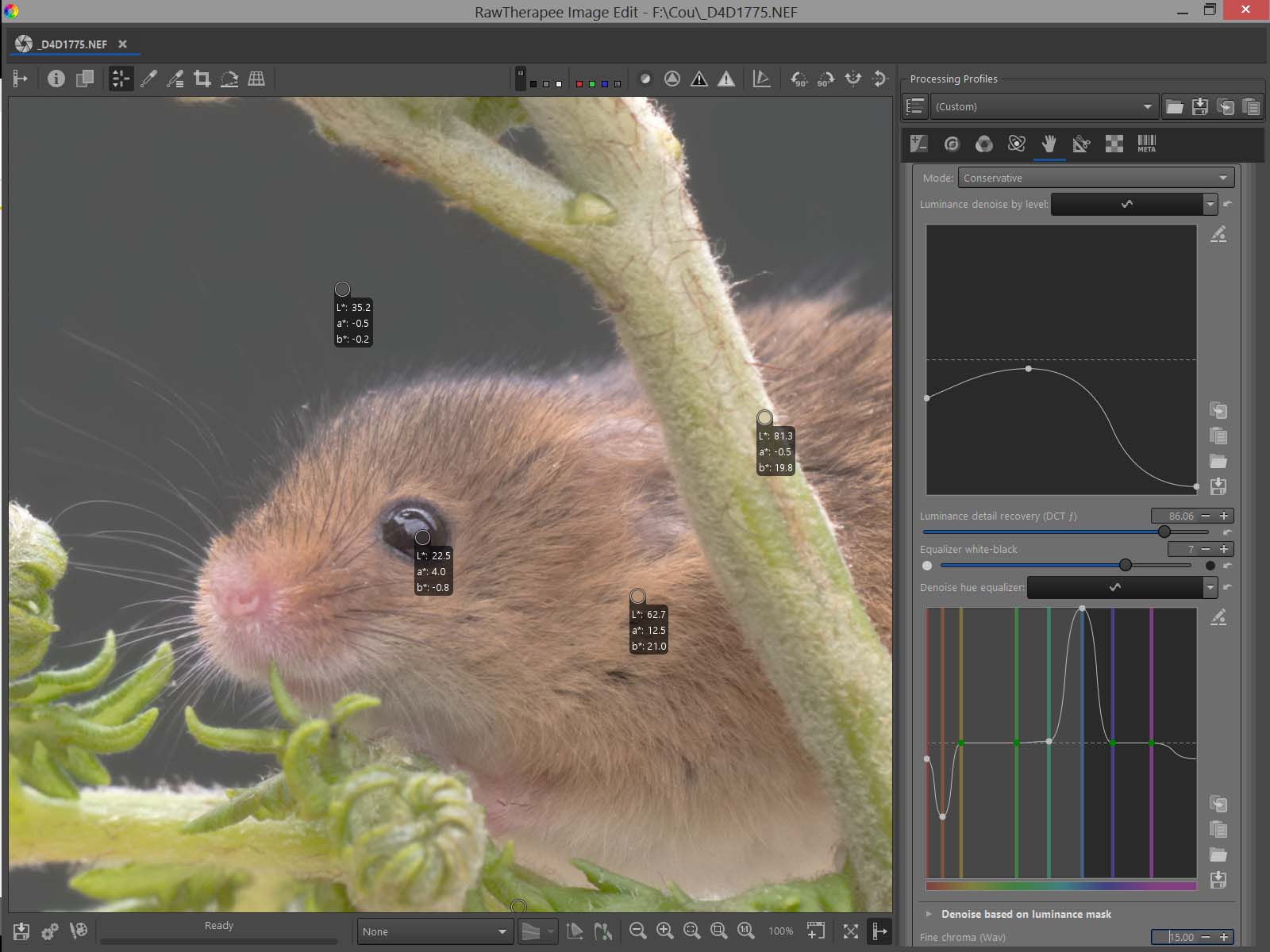Toggle red channel preview
Screen dimensions: 1270x952
[579, 83]
